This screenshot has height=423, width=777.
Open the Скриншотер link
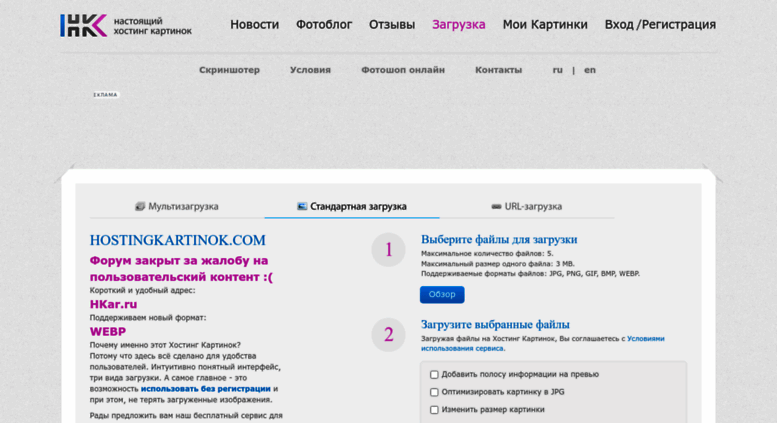[x=229, y=70]
